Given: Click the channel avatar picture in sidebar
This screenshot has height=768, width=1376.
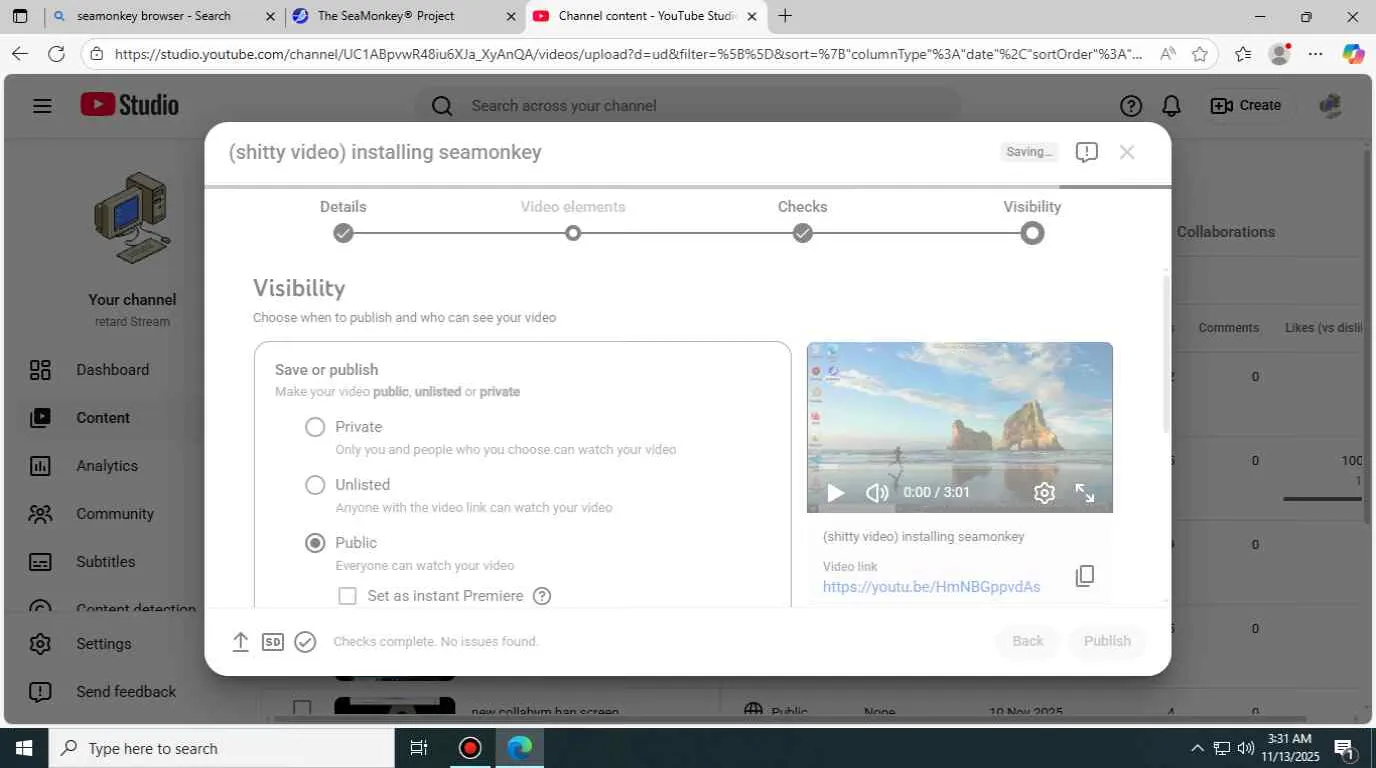Looking at the screenshot, I should point(132,219).
